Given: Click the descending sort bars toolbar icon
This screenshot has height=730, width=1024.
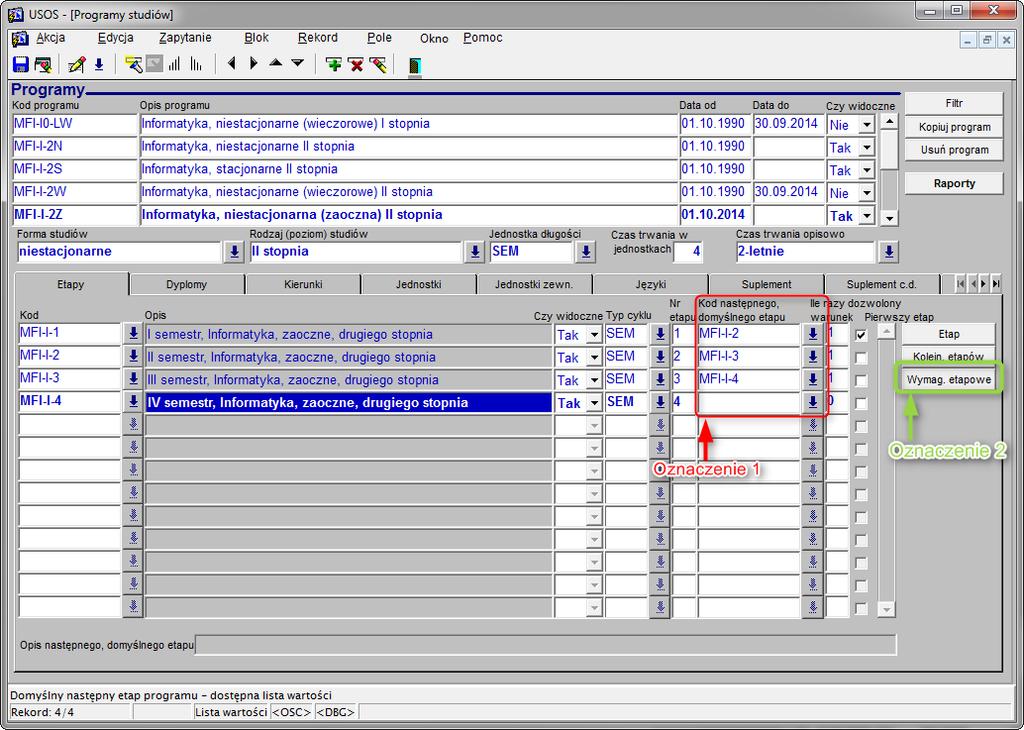Looking at the screenshot, I should (196, 65).
